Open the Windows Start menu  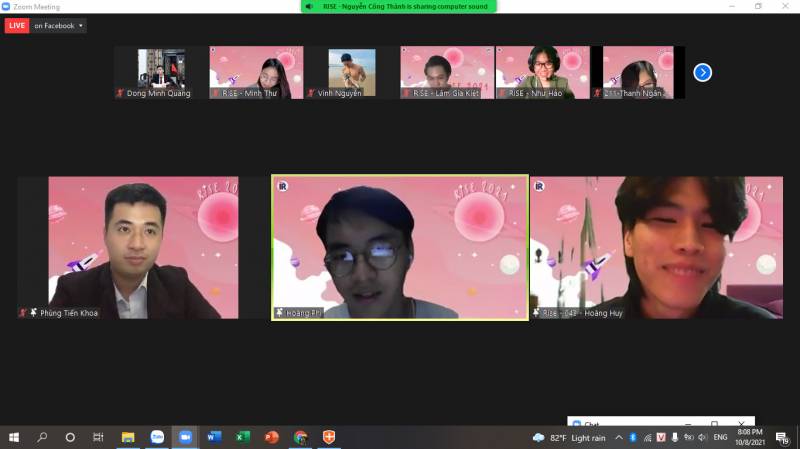click(x=14, y=437)
